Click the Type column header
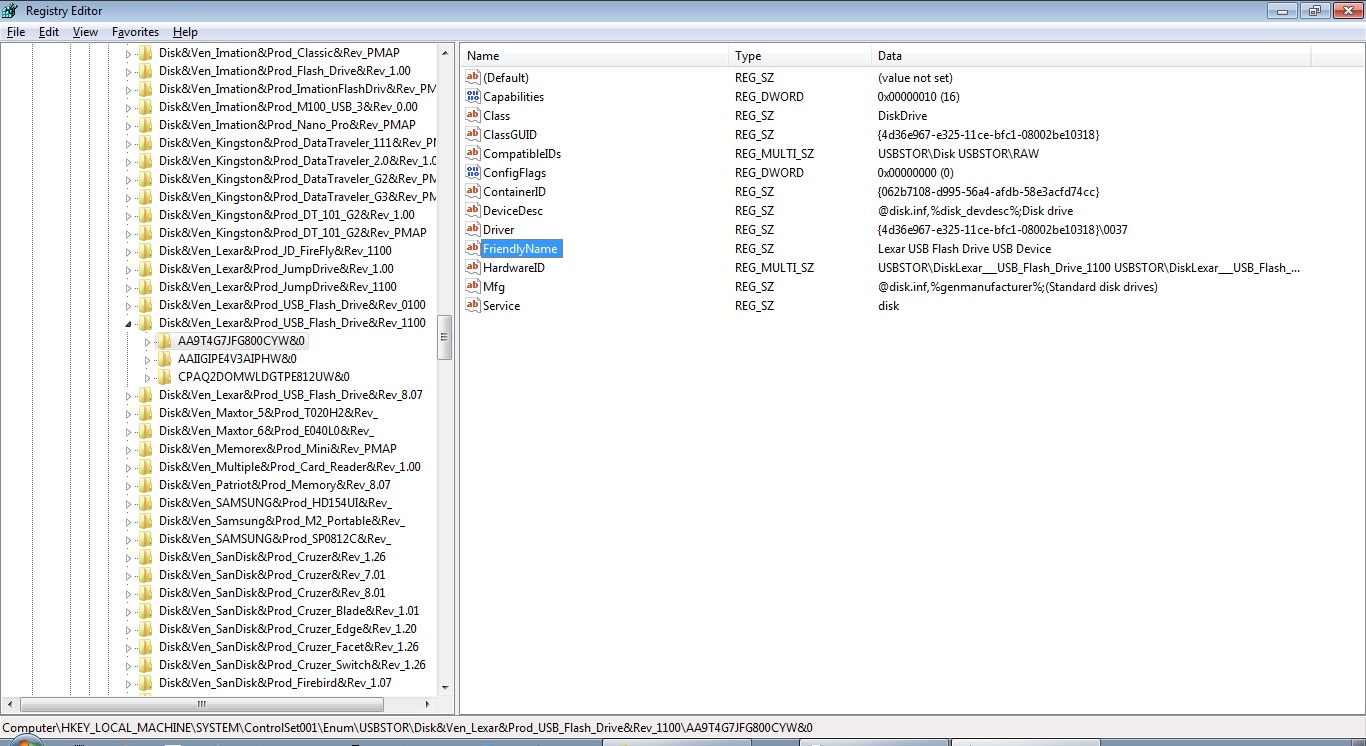This screenshot has width=1366, height=746. 799,56
